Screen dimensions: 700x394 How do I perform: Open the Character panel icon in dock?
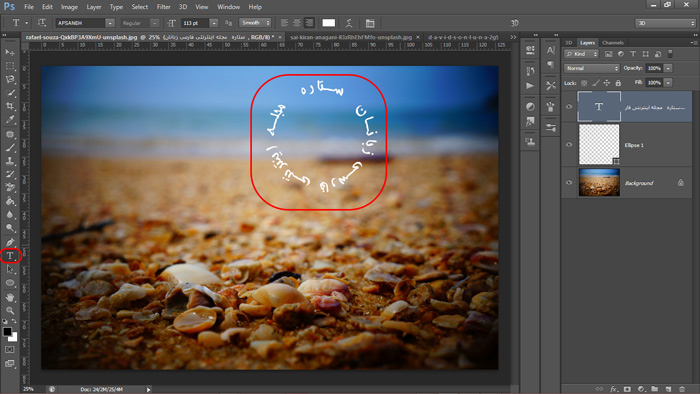(x=550, y=50)
